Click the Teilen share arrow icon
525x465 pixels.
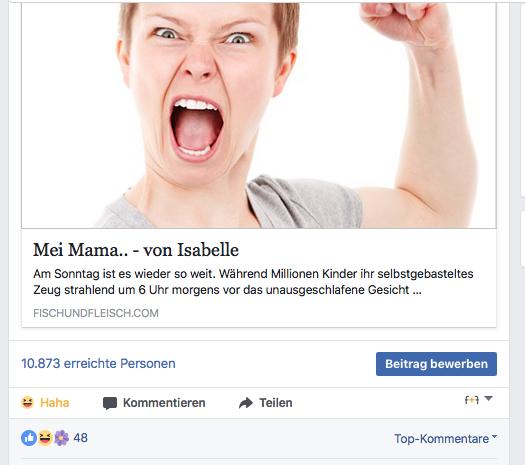[x=246, y=403]
